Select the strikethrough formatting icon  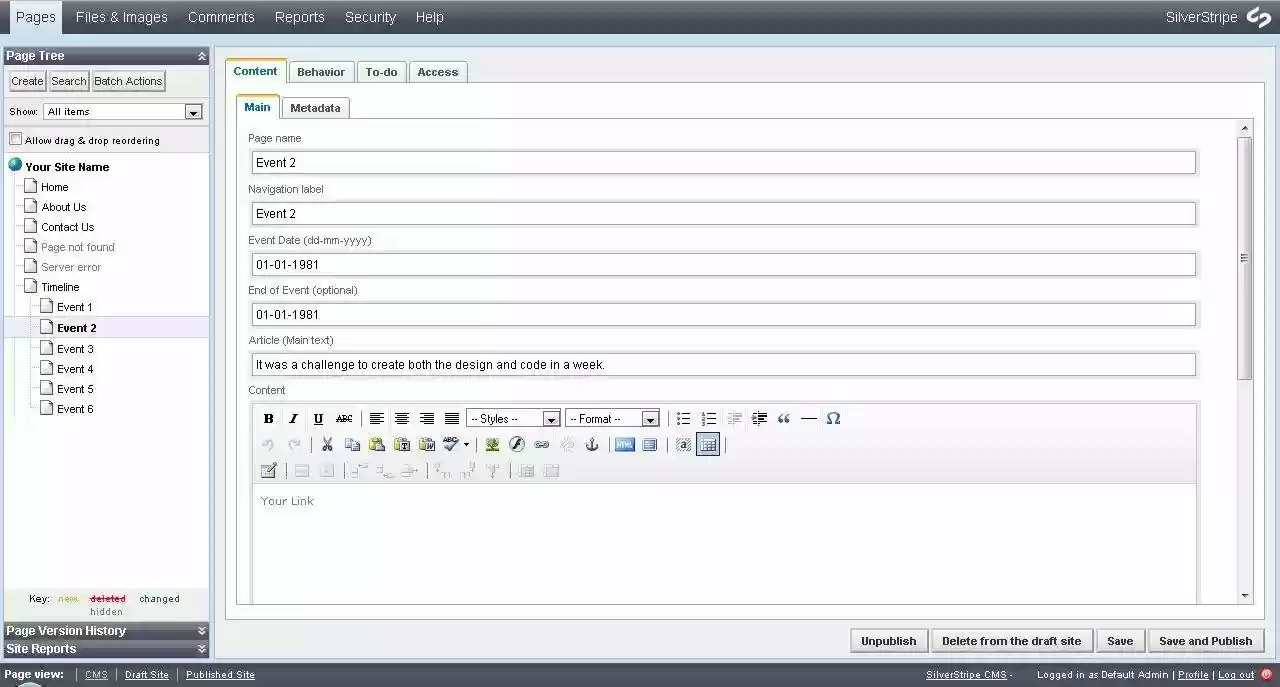343,418
